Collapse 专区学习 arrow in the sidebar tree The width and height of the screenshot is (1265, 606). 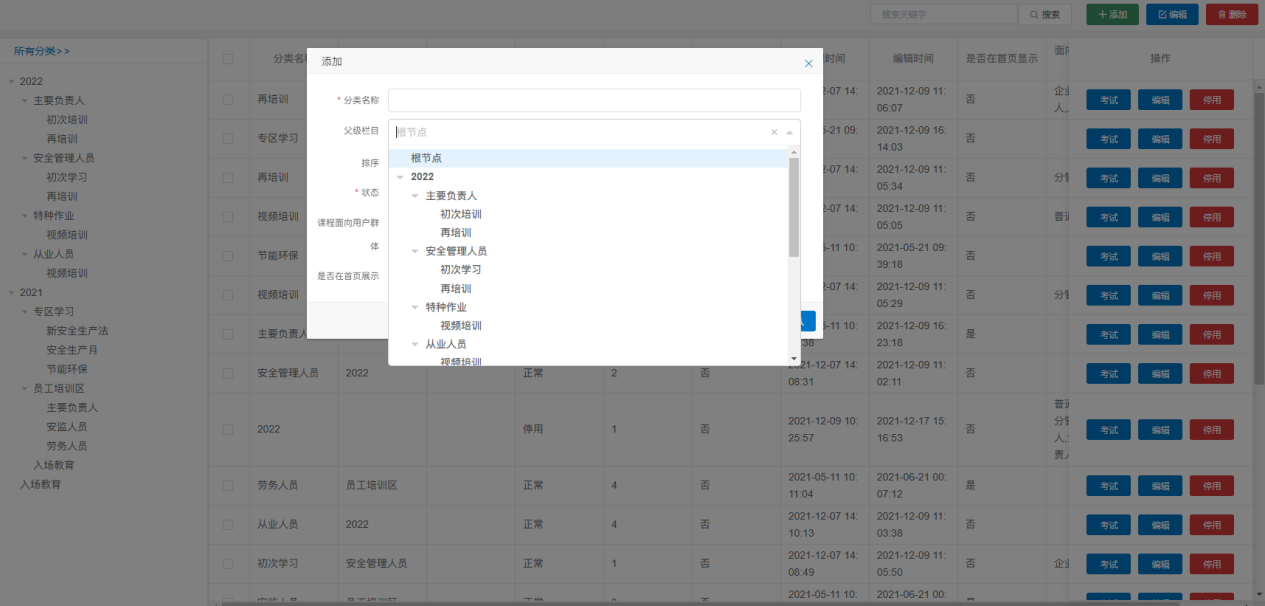point(25,312)
